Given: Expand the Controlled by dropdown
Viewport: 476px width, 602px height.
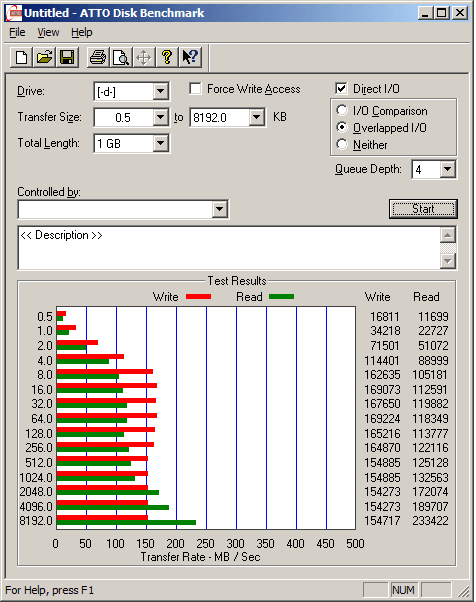Looking at the screenshot, I should tap(219, 209).
